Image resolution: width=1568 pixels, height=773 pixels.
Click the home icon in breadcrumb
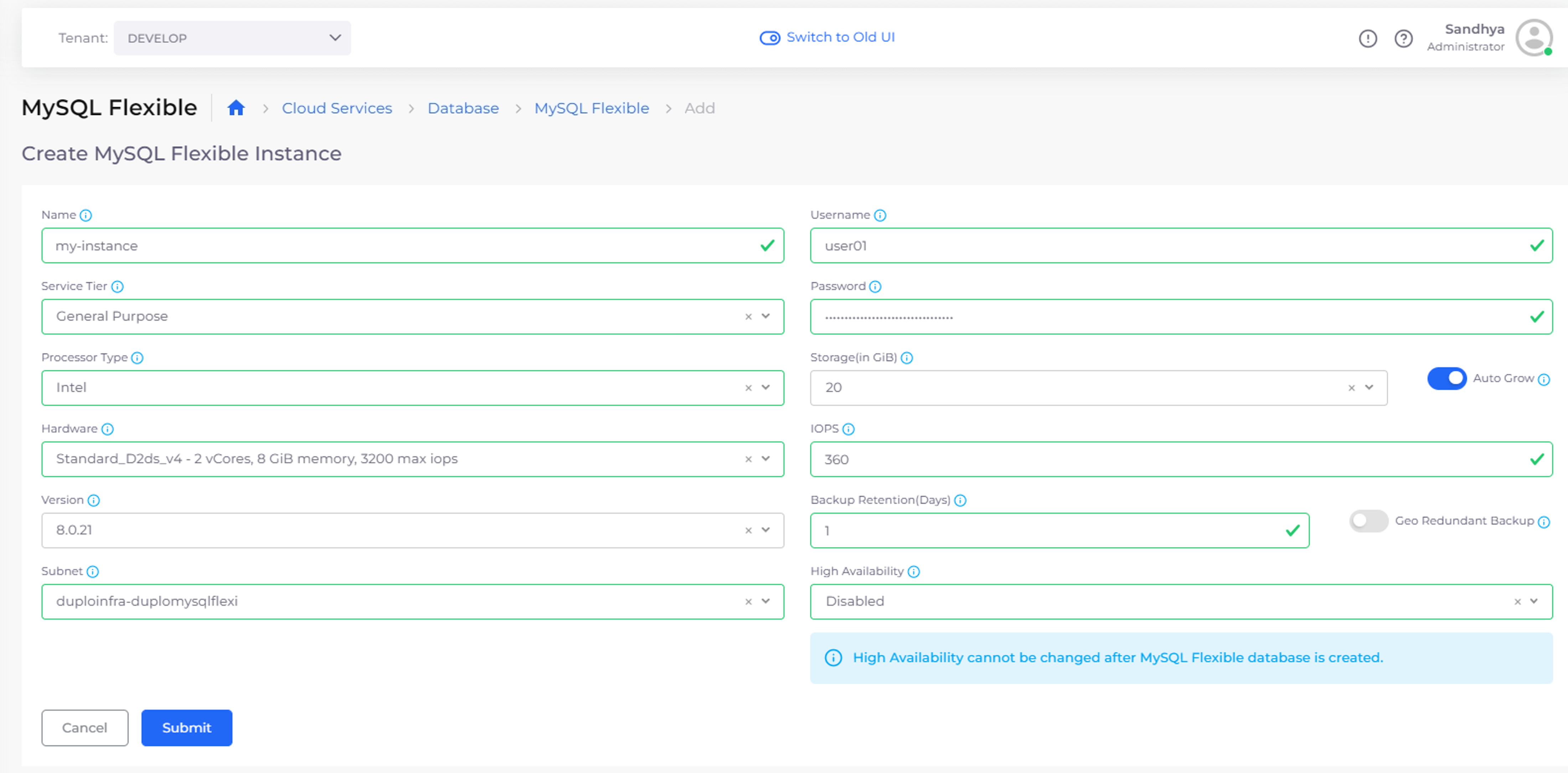click(236, 108)
